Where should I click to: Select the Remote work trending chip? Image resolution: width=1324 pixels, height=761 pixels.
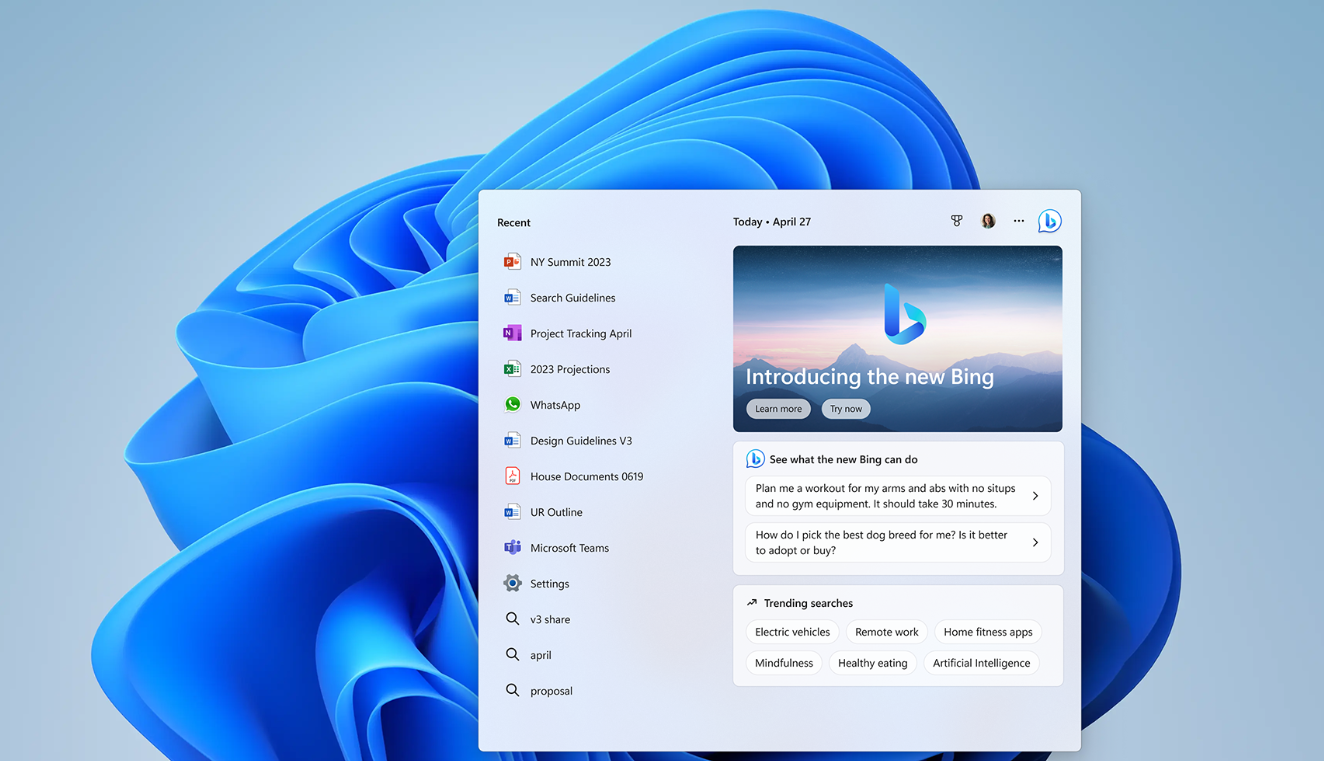886,632
